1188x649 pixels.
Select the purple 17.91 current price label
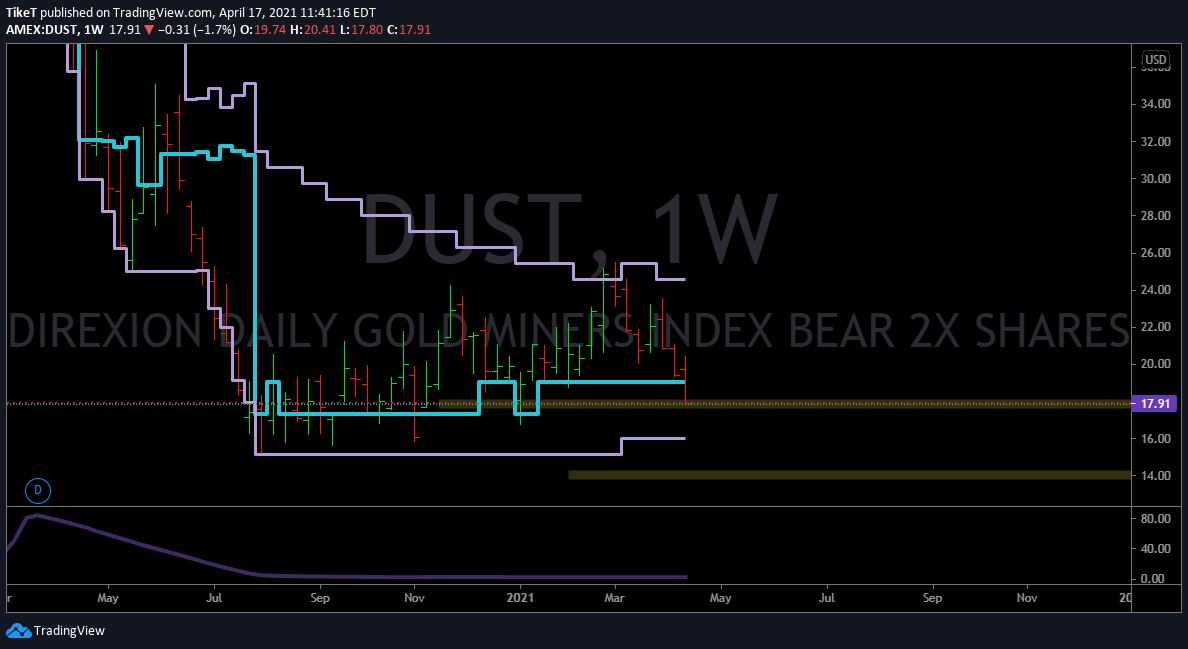[1154, 404]
